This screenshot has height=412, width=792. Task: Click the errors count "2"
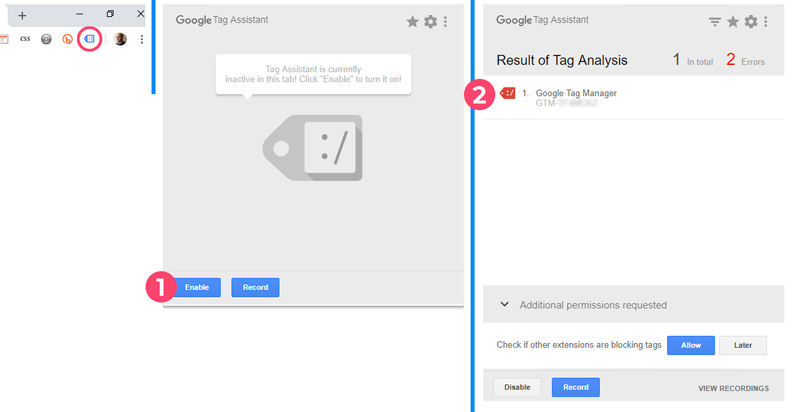[x=730, y=60]
